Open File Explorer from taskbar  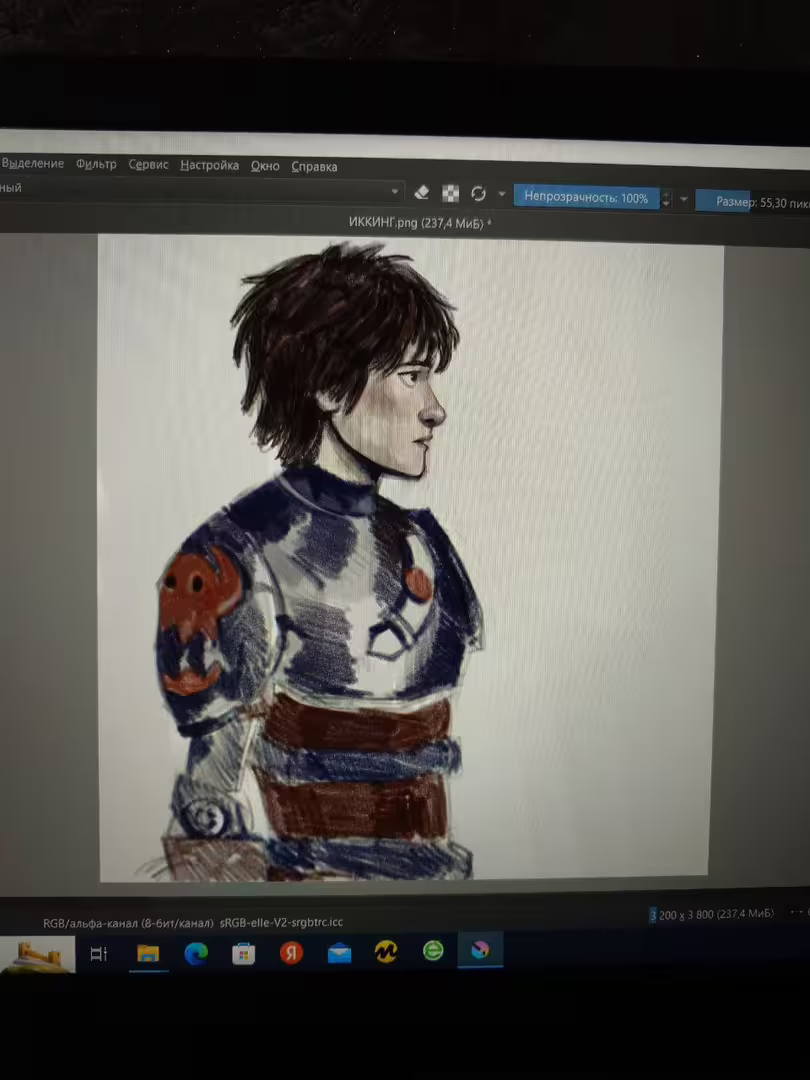148,953
